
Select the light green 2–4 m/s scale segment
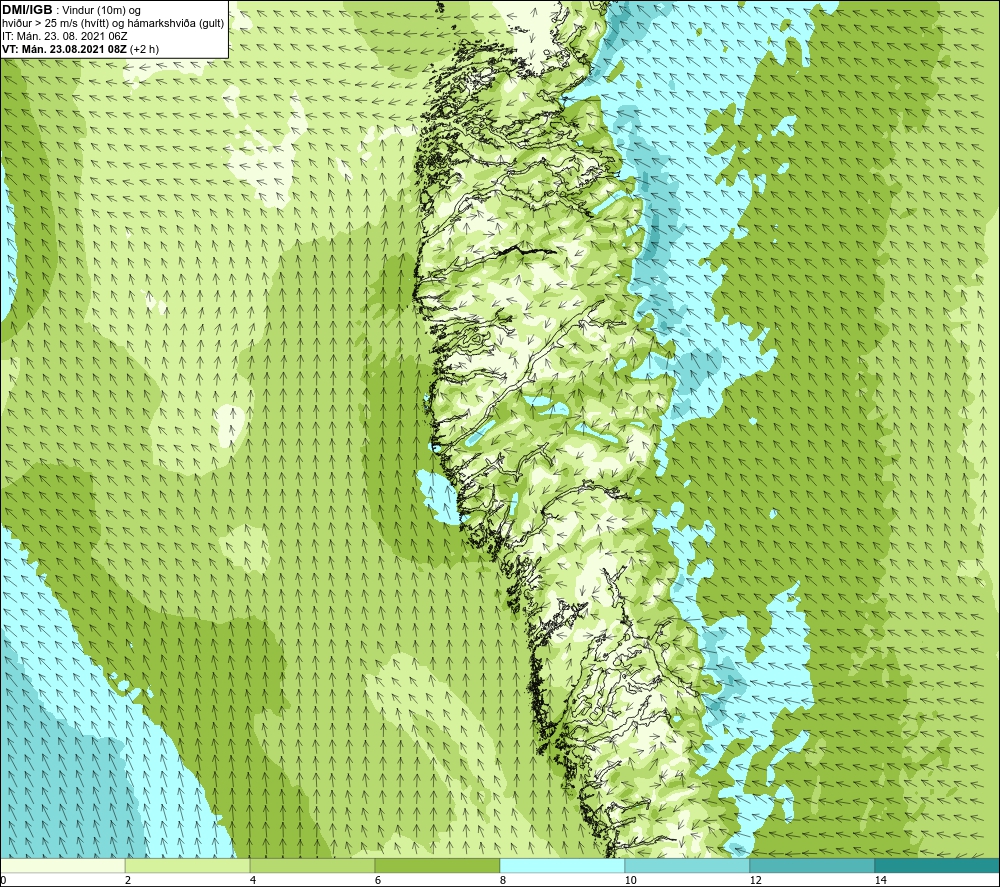(188, 865)
